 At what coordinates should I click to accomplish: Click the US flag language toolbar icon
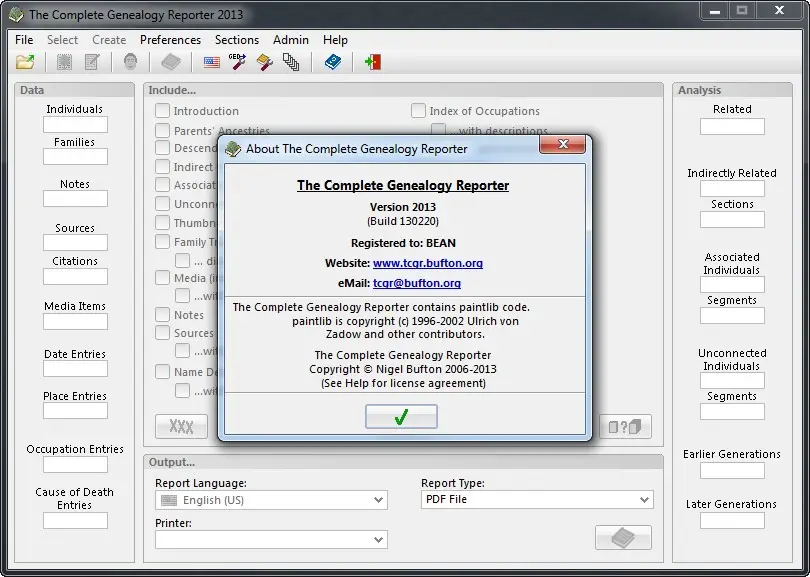(x=212, y=63)
